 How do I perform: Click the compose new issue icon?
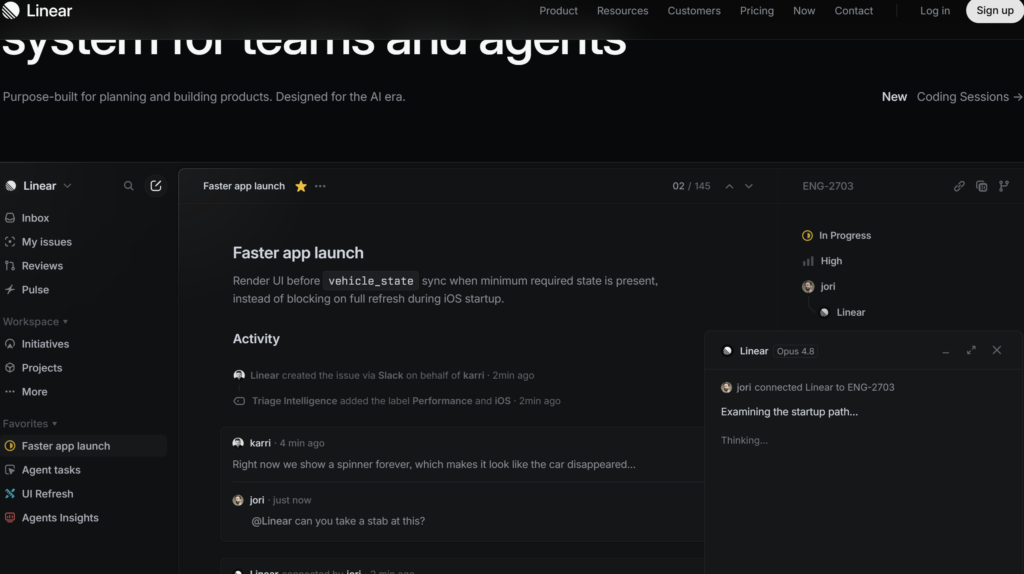pyautogui.click(x=155, y=186)
